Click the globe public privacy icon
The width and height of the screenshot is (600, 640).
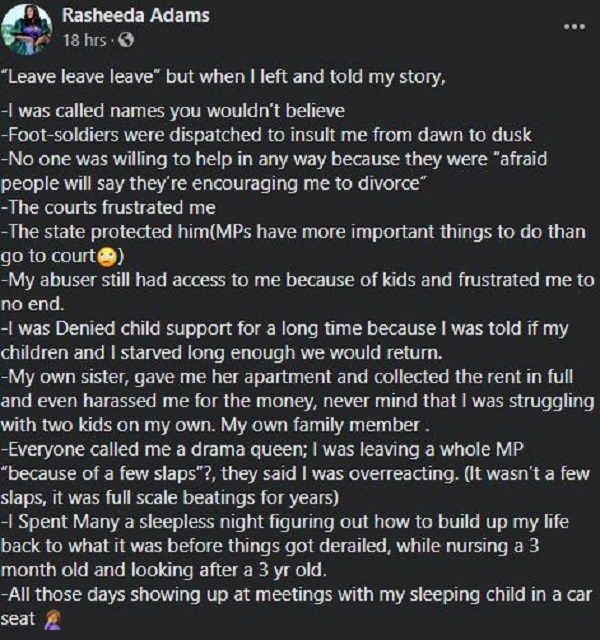point(126,40)
